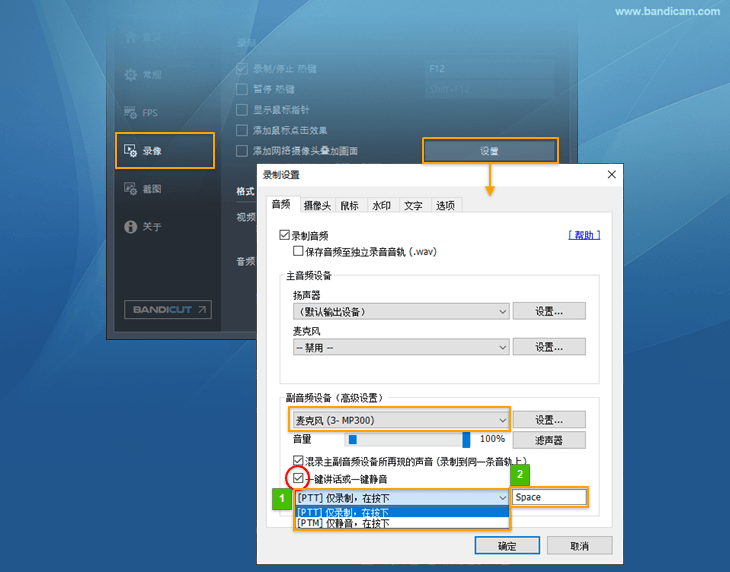The width and height of the screenshot is (730, 572).
Task: Switch to the 水印 tab
Action: point(382,205)
